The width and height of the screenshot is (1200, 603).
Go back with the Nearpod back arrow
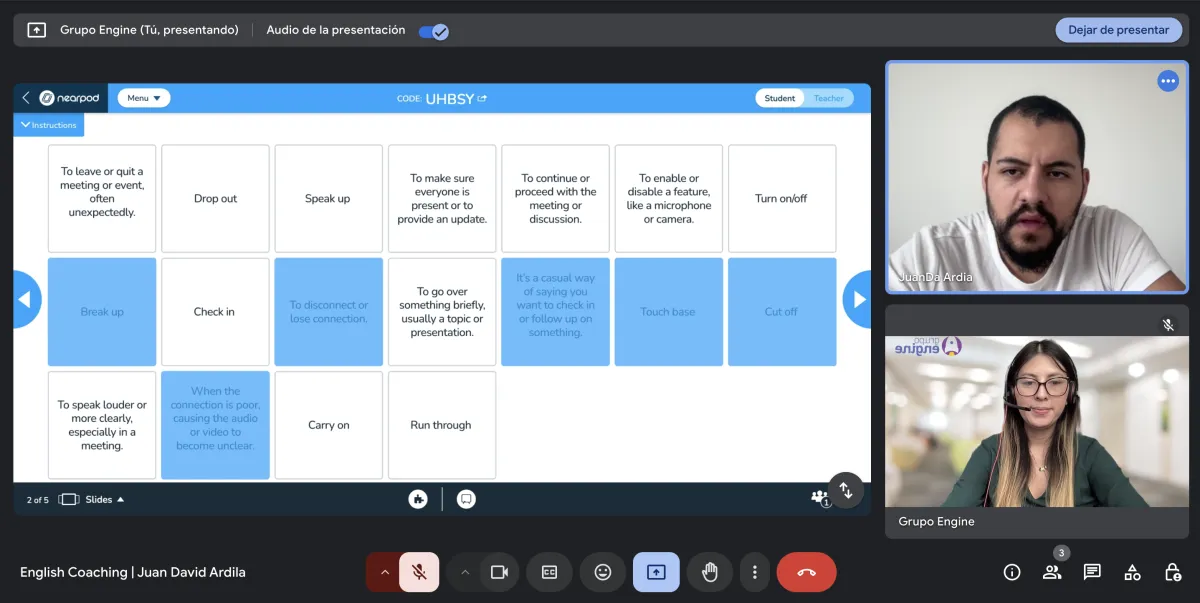pyautogui.click(x=26, y=98)
